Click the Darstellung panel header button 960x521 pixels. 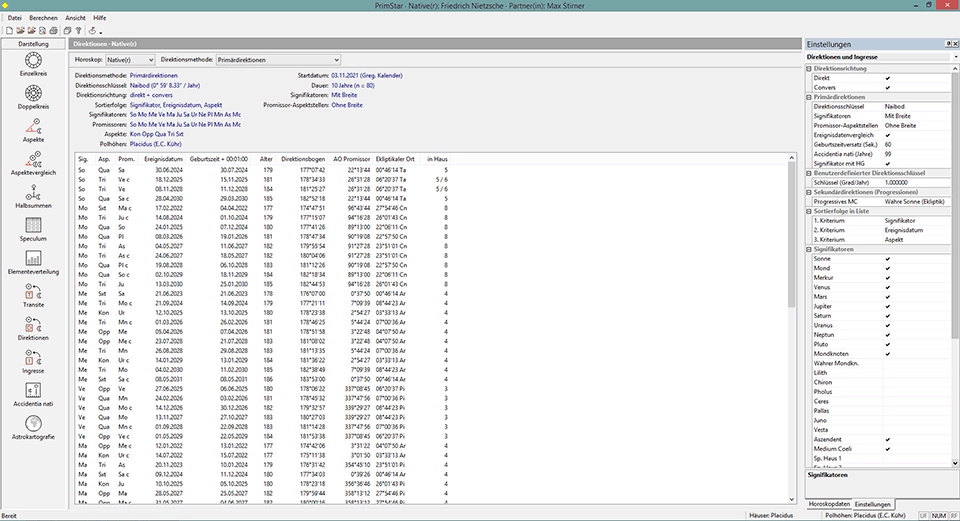tap(33, 44)
